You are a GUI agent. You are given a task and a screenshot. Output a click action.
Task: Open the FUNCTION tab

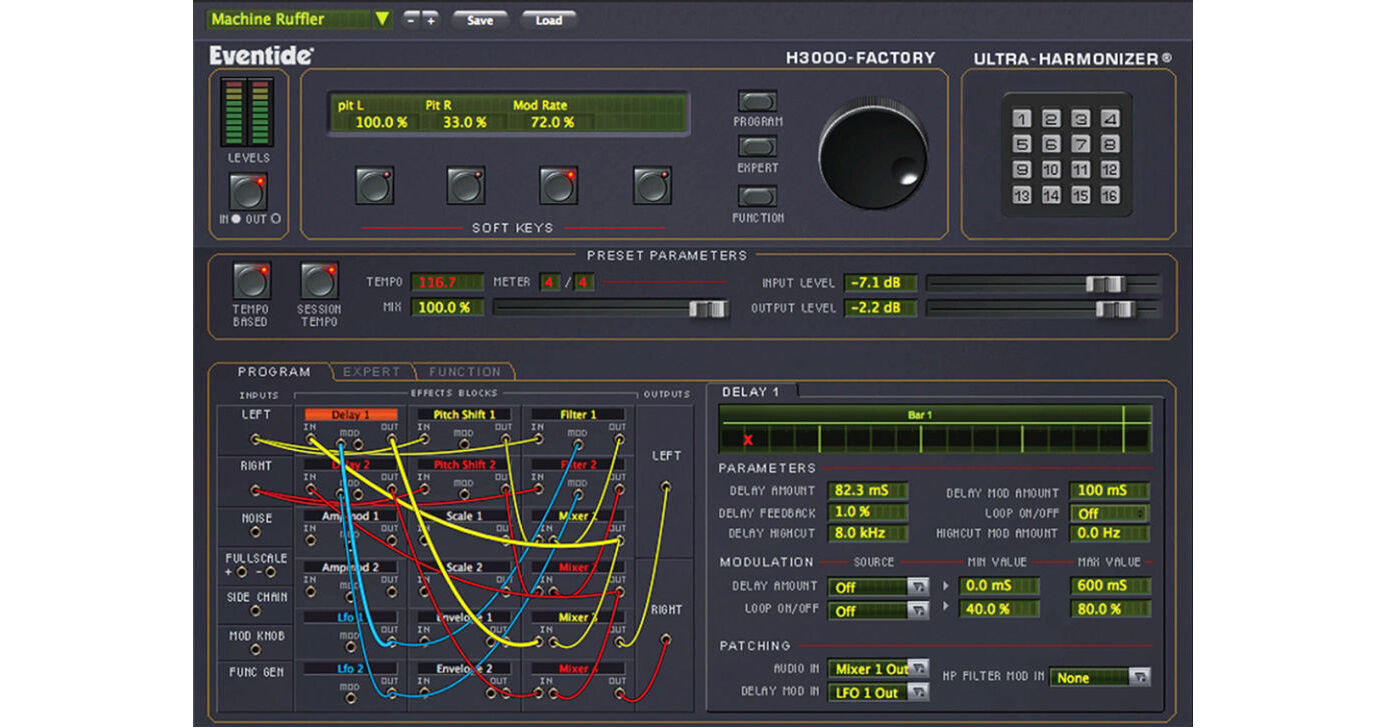point(464,371)
